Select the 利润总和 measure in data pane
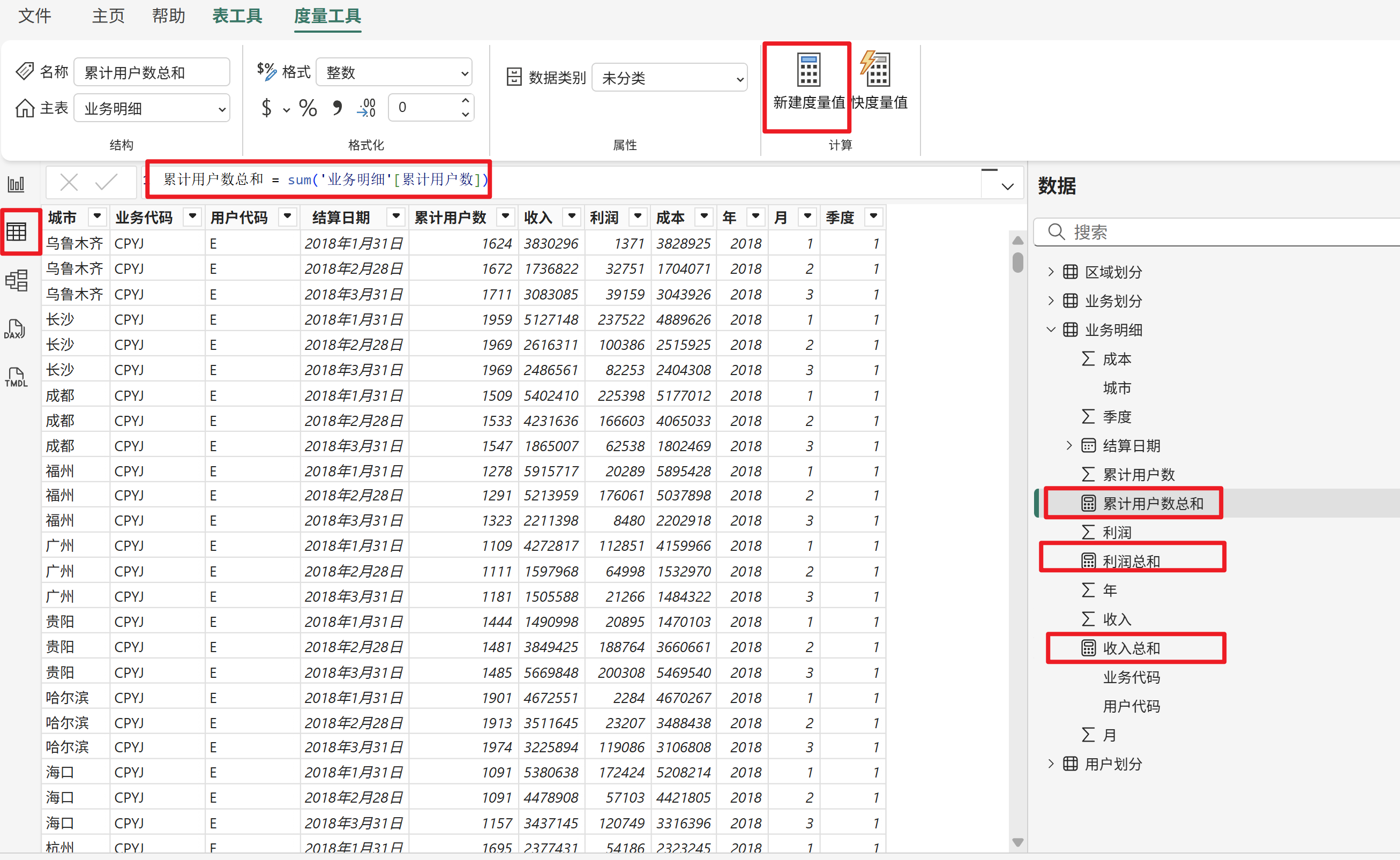 pos(1131,561)
